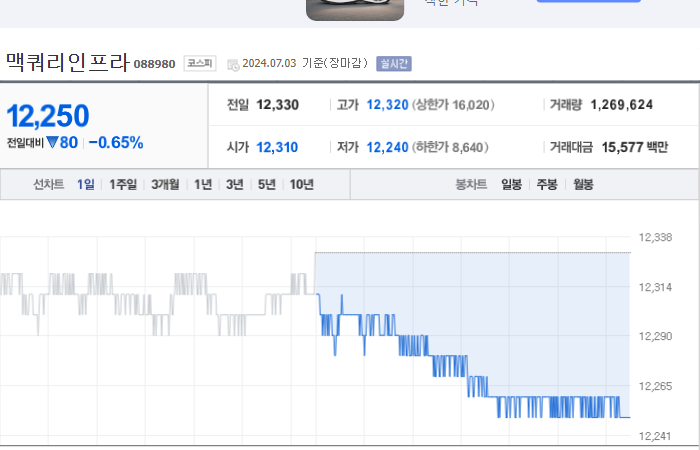
Task: Switch to 주봉 candlestick chart
Action: point(547,184)
